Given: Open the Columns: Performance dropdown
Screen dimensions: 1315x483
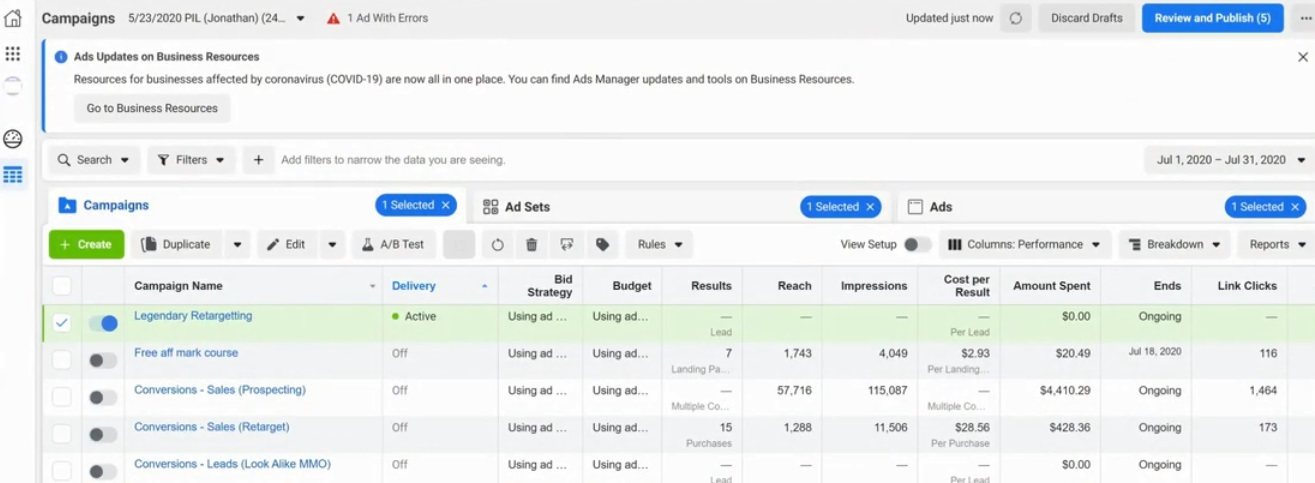Looking at the screenshot, I should coord(1024,244).
